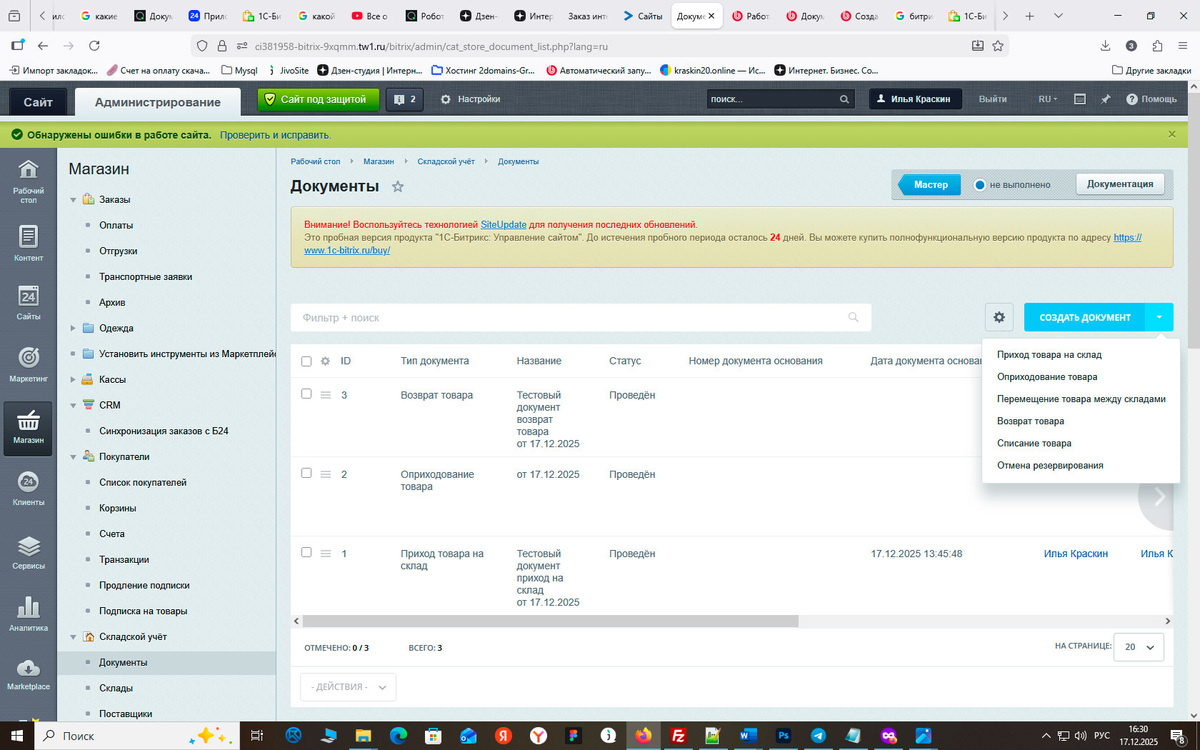Click search magnifier in top admin search

(845, 99)
